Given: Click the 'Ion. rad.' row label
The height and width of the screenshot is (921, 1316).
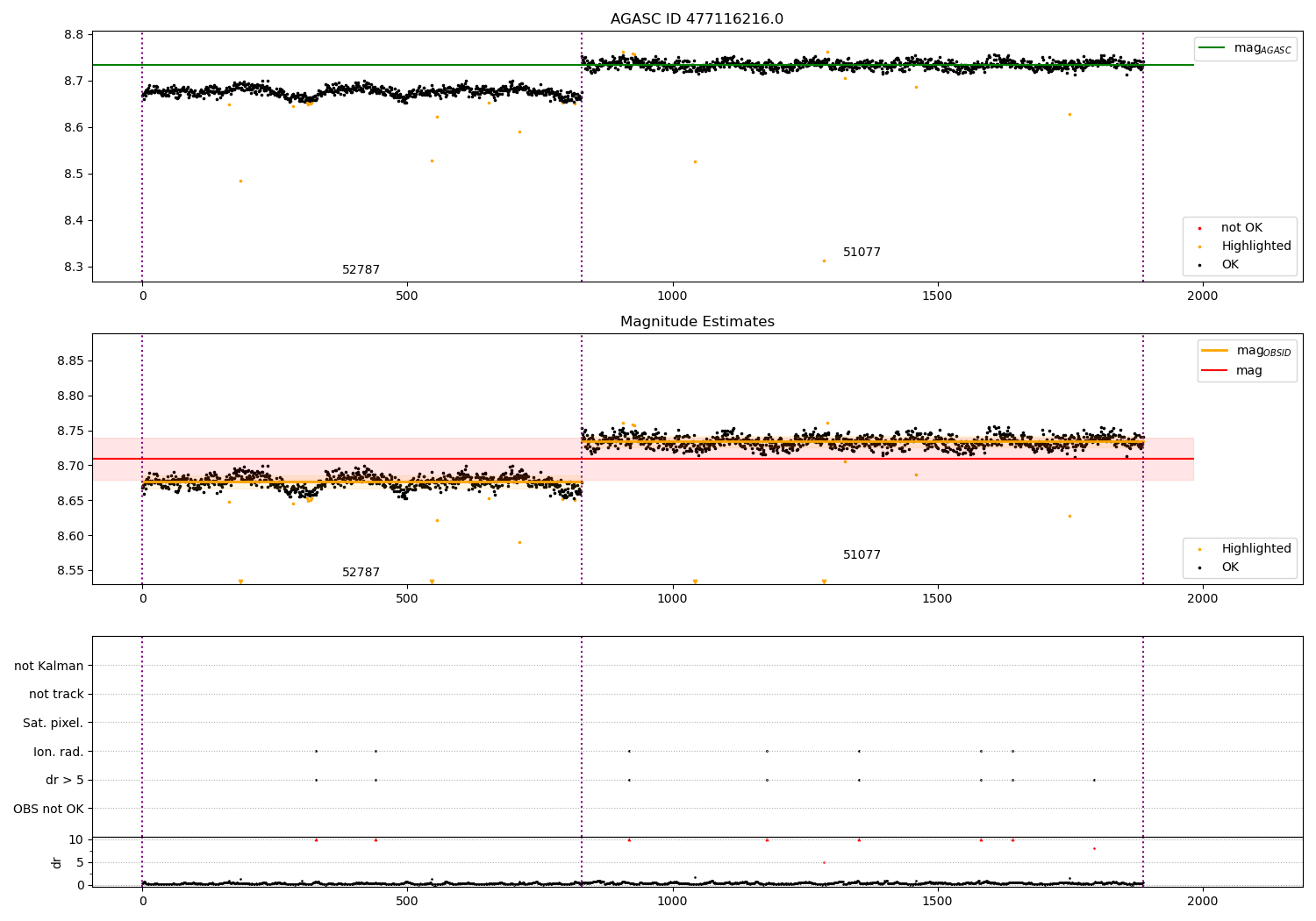Looking at the screenshot, I should 59,752.
